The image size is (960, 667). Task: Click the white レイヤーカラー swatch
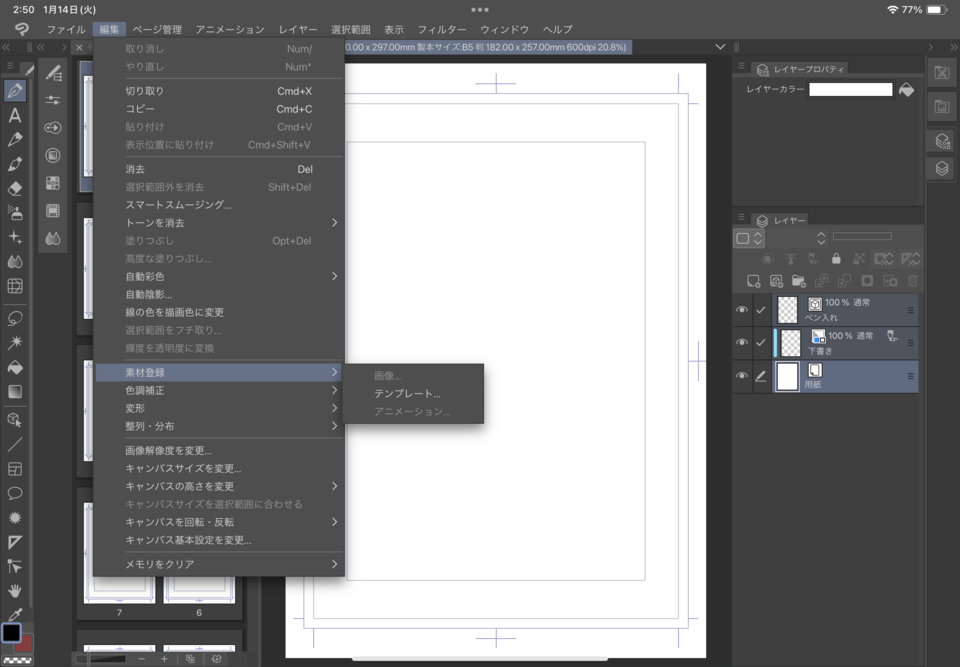click(x=850, y=90)
